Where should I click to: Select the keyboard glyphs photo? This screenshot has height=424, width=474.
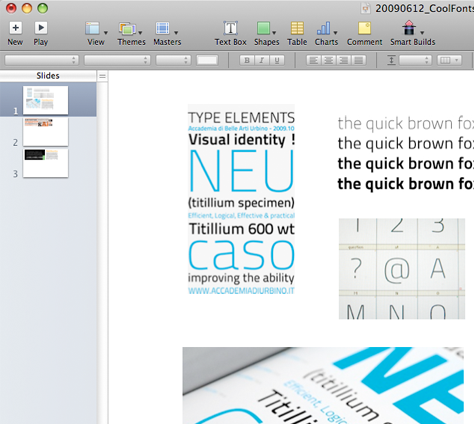(402, 269)
